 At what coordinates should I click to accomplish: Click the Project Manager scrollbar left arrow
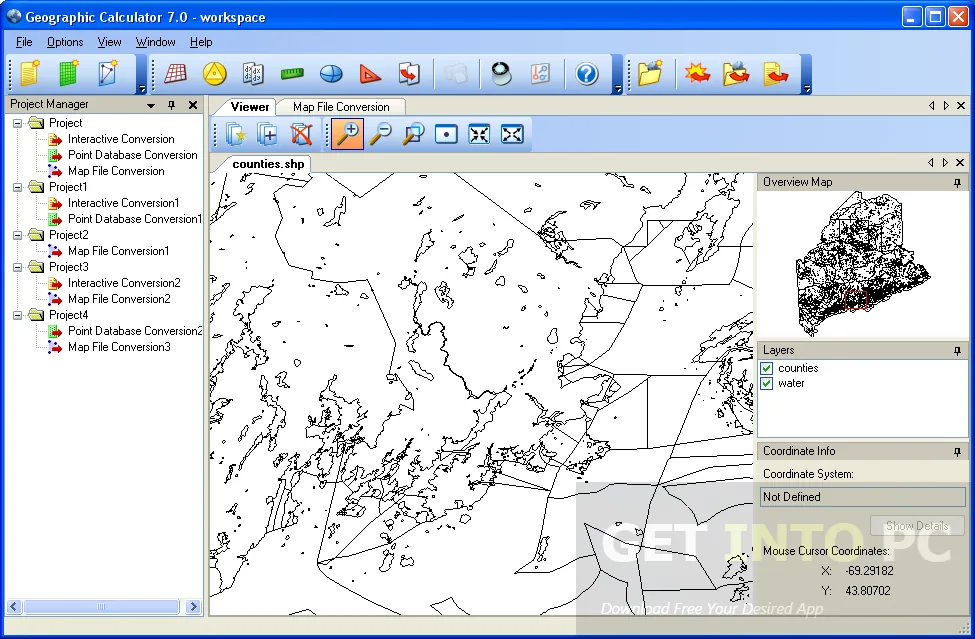[x=14, y=606]
